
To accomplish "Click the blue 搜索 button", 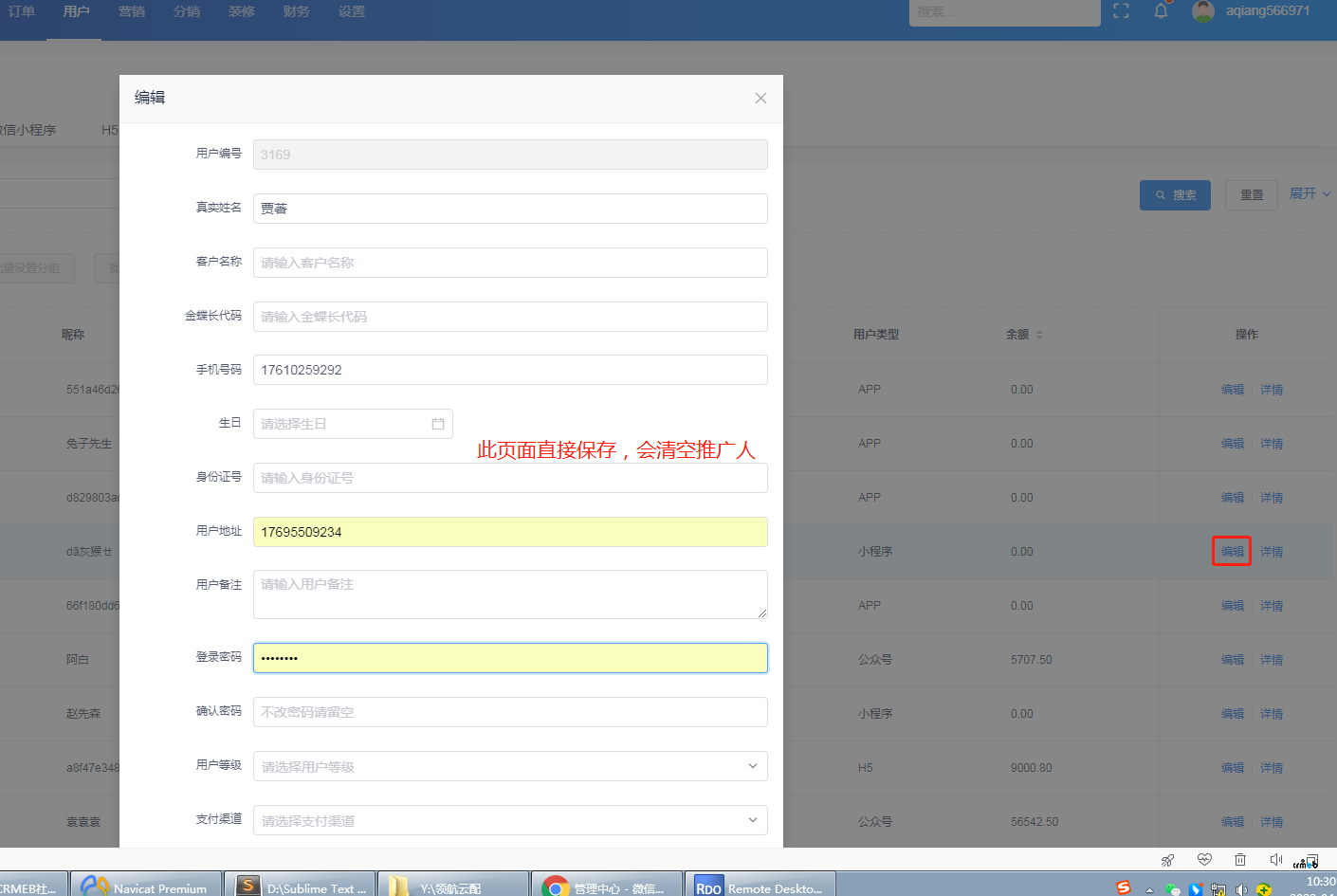I will coord(1175,195).
